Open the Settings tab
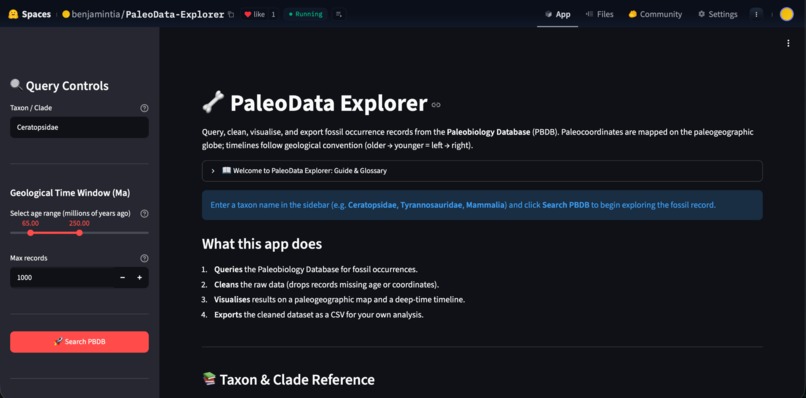The height and width of the screenshot is (398, 806). coord(718,14)
